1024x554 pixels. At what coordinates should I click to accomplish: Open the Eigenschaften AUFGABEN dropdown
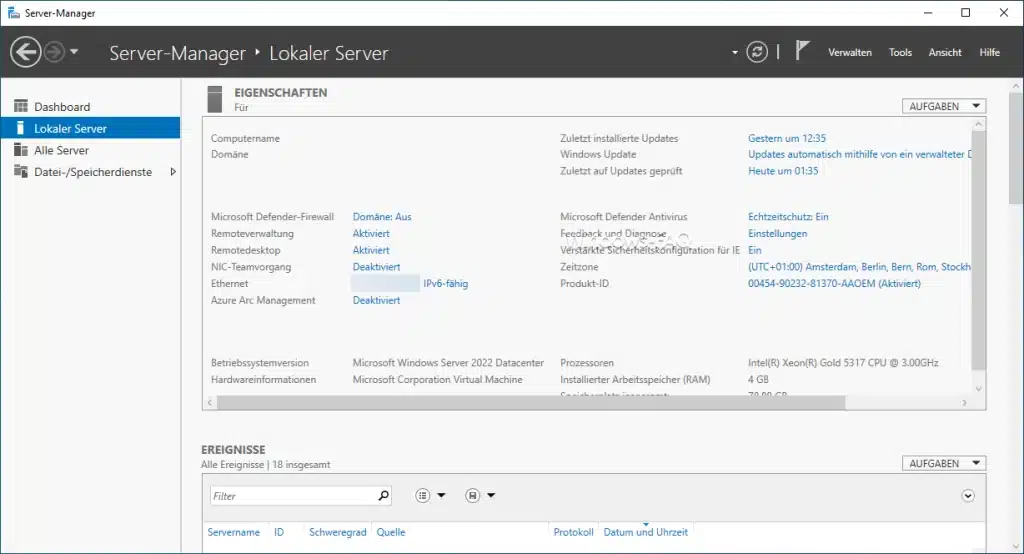point(944,106)
